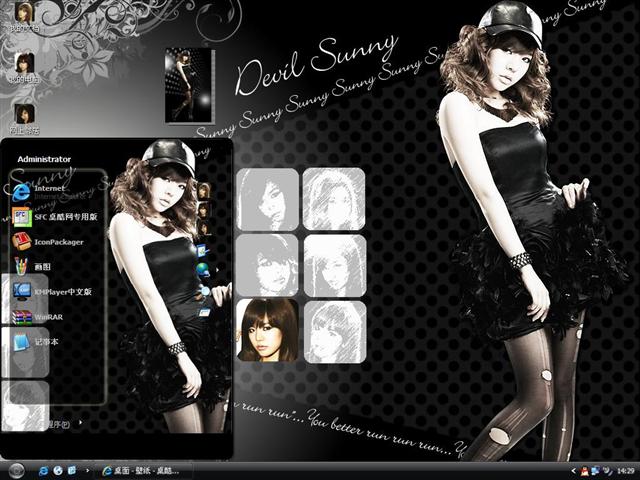Image resolution: width=640 pixels, height=480 pixels.
Task: Open 画图 (Paint) from the Start menu
Action: tap(31, 267)
